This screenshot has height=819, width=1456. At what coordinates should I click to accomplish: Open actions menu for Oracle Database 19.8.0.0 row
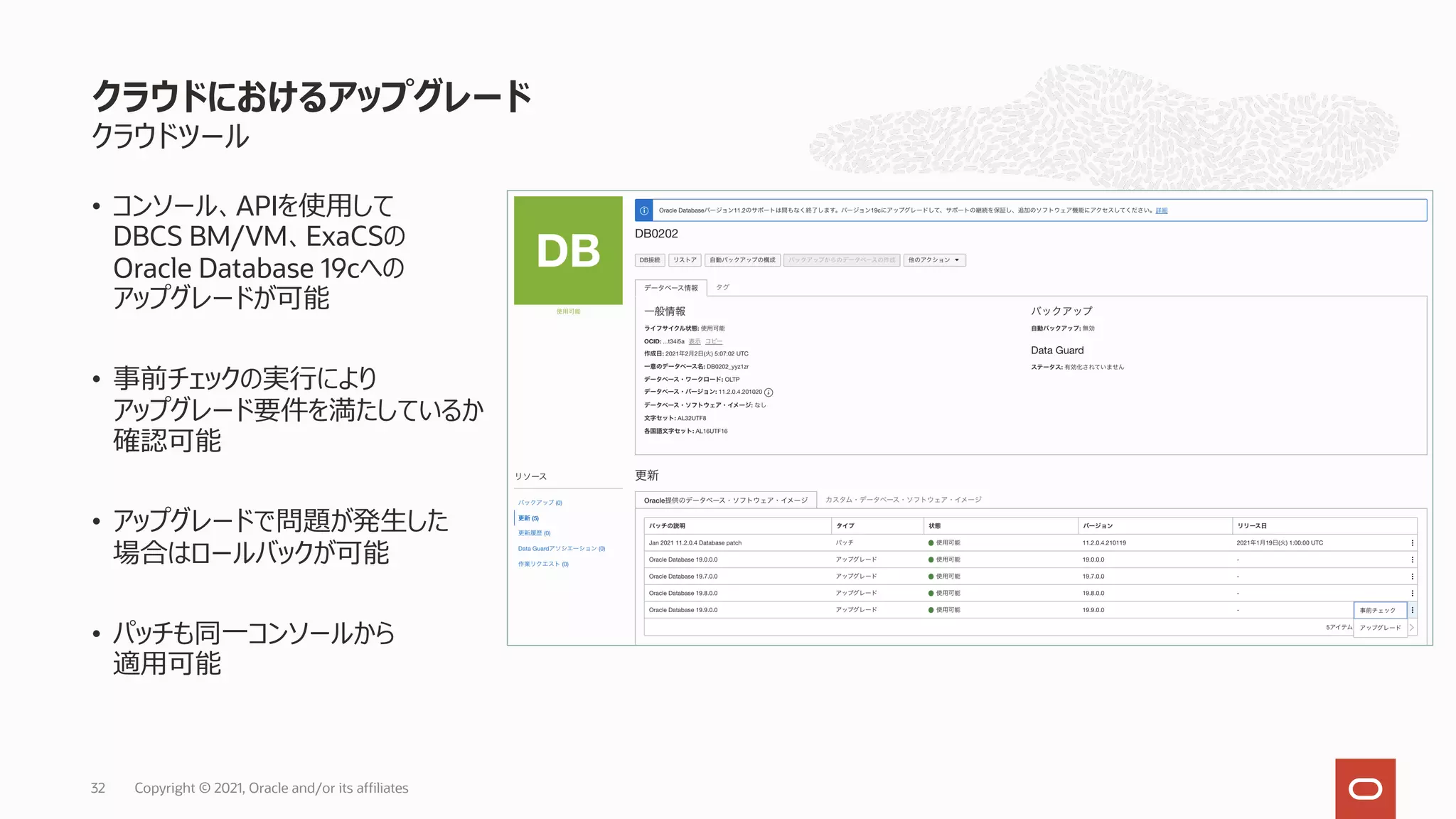(x=1412, y=593)
